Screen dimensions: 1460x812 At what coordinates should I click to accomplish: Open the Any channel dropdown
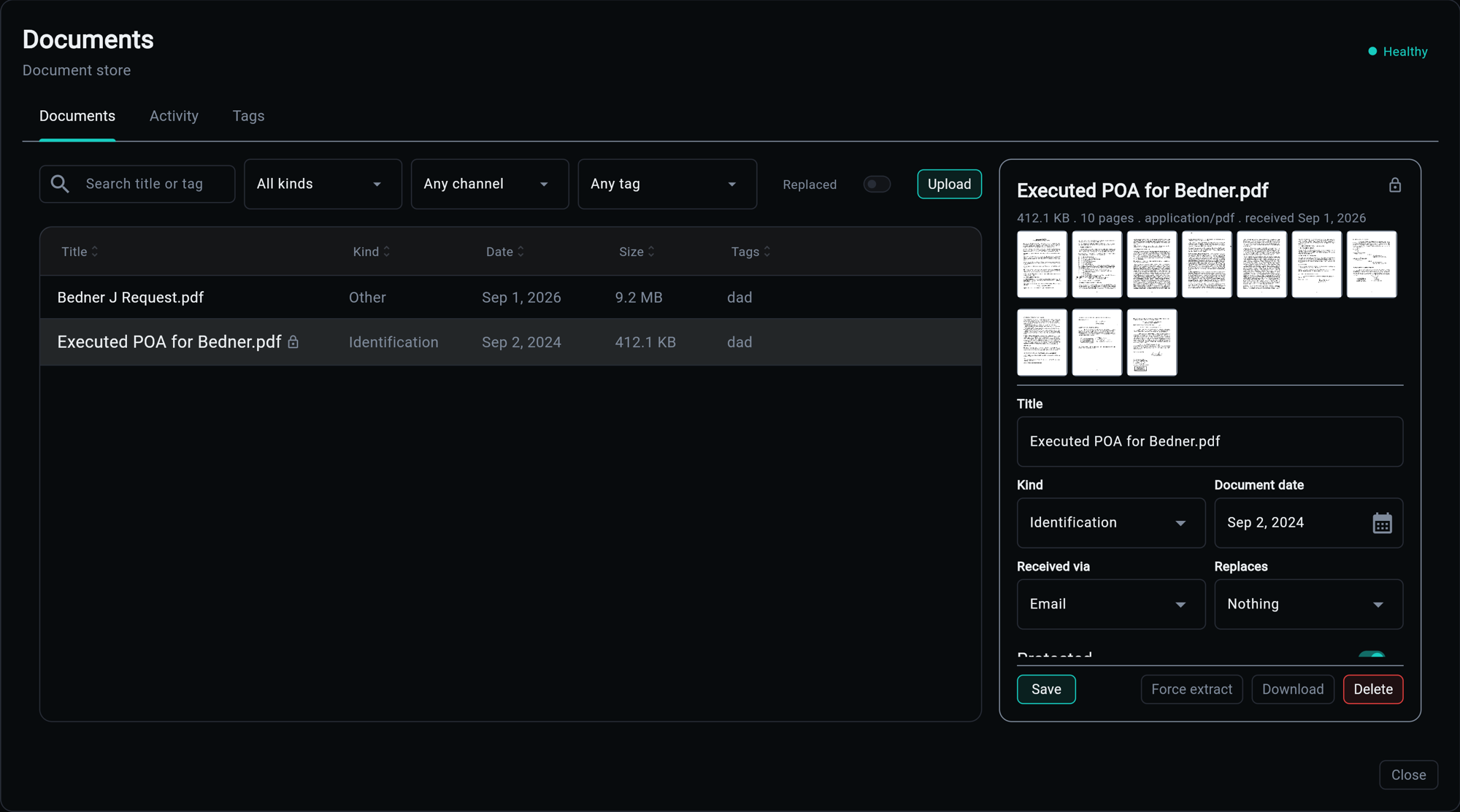click(490, 185)
